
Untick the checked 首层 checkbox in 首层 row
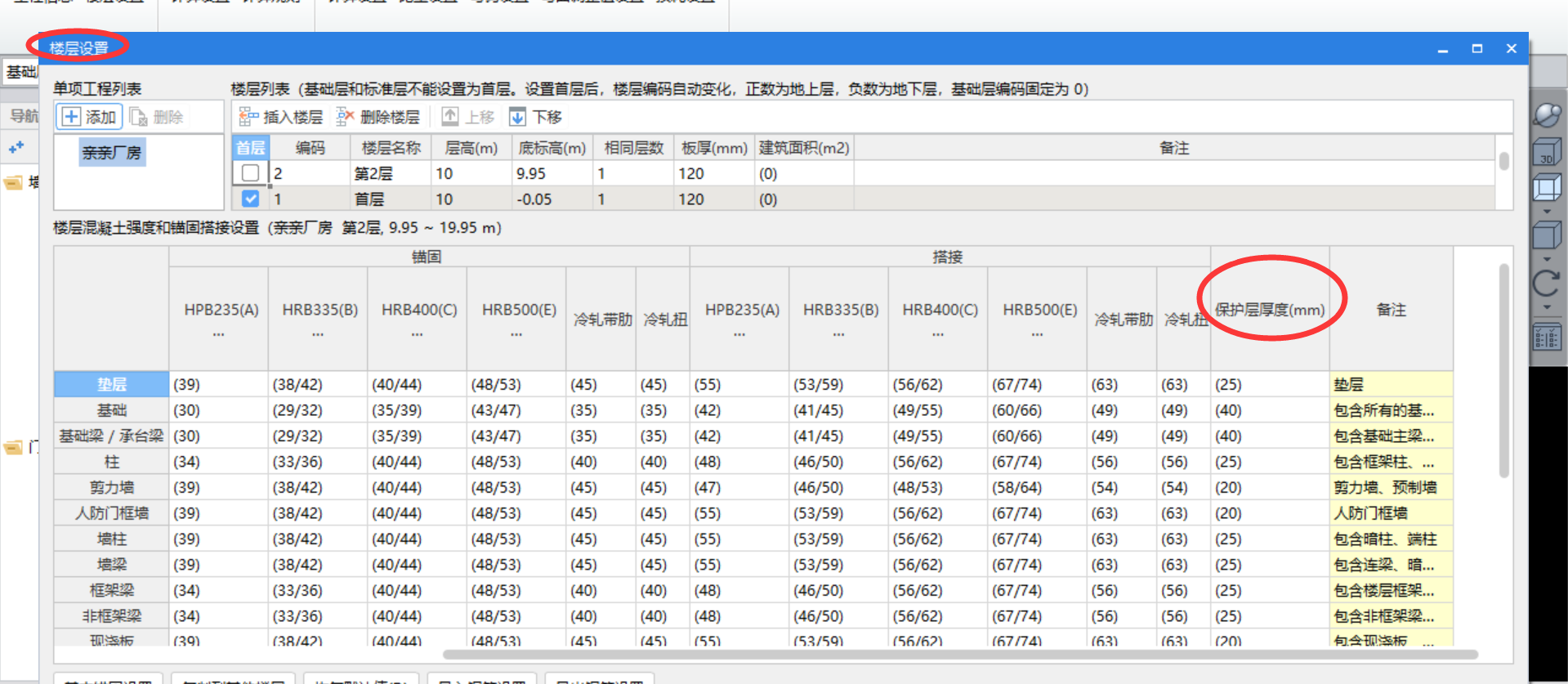tap(251, 199)
